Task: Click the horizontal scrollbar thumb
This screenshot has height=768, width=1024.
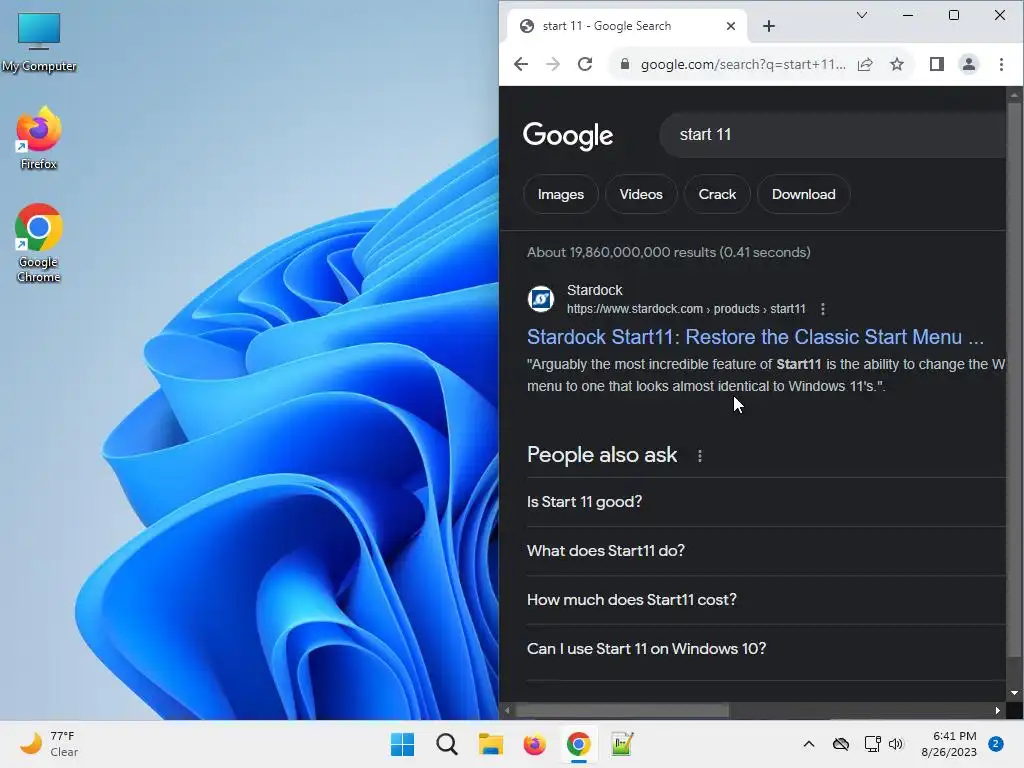Action: click(622, 710)
